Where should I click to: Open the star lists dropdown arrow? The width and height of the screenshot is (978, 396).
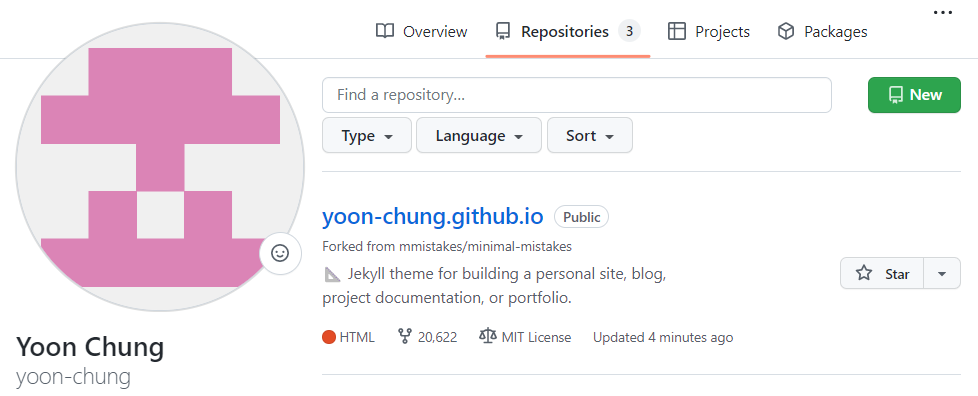[942, 273]
